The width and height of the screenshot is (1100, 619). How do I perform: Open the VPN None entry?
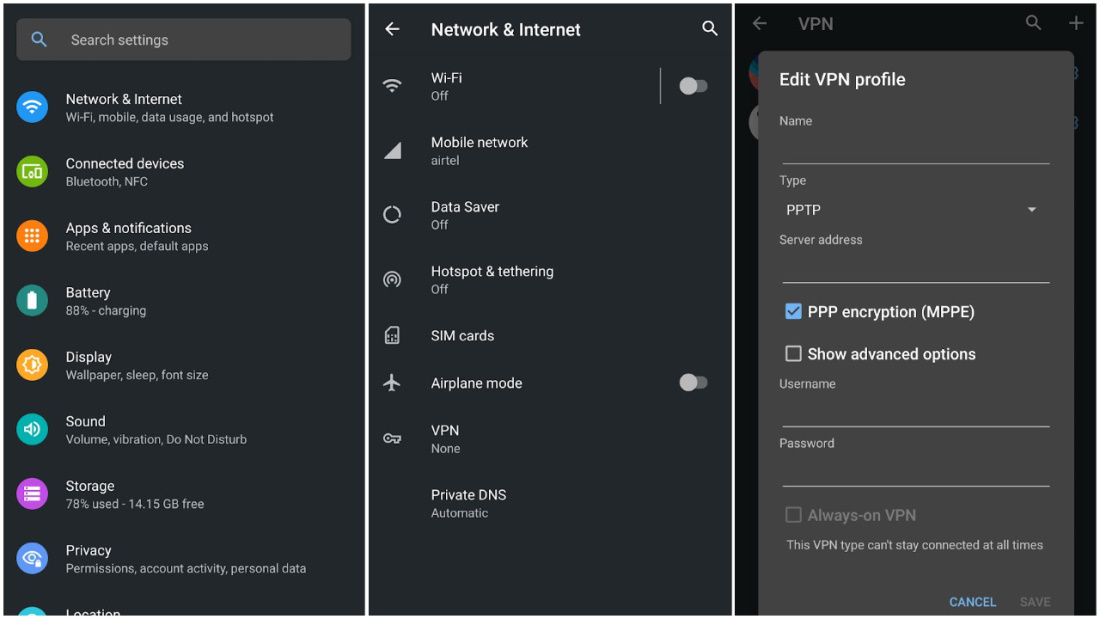click(550, 439)
